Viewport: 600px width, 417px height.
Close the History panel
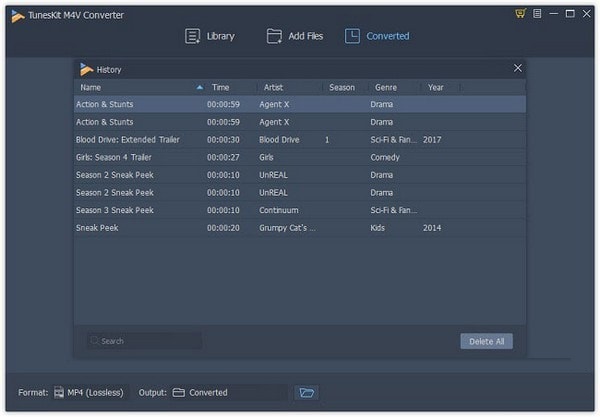pyautogui.click(x=518, y=68)
